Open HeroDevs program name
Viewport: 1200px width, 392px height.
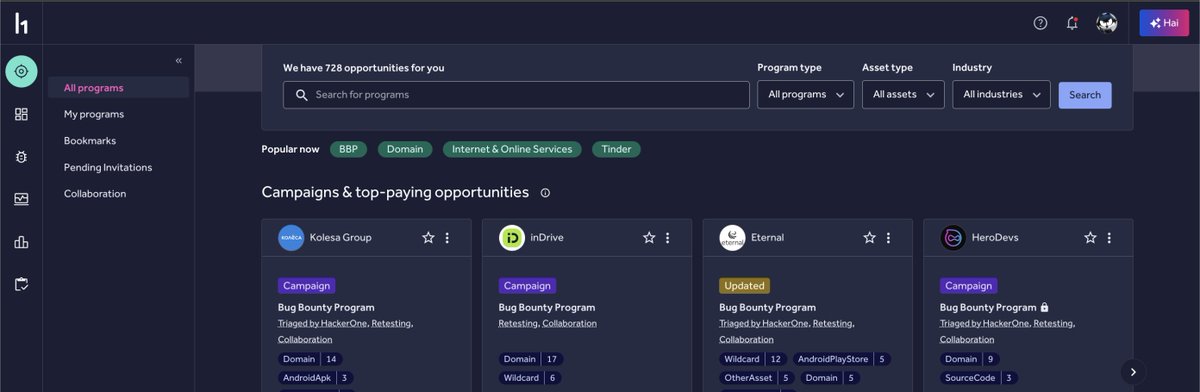(995, 238)
